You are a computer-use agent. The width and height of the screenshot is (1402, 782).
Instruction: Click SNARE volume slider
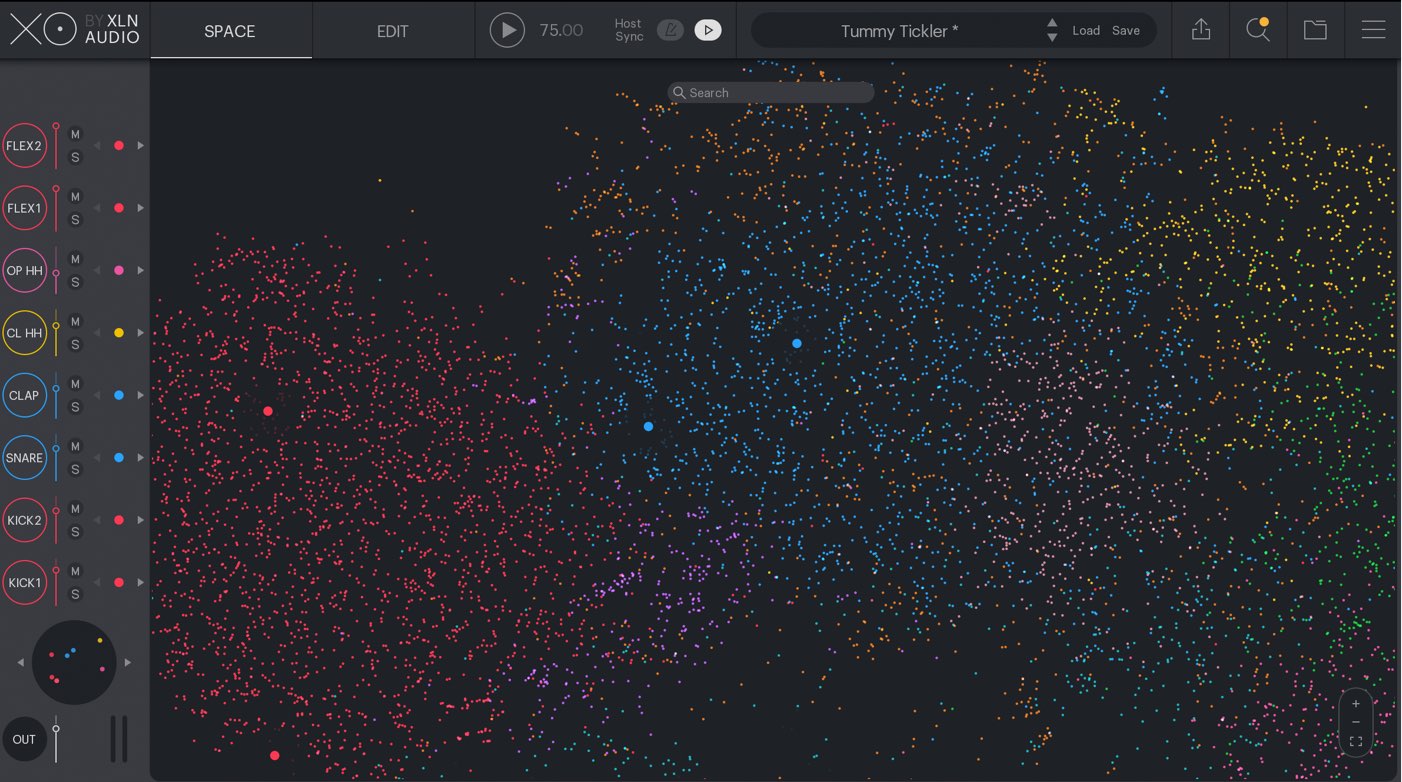[x=56, y=458]
